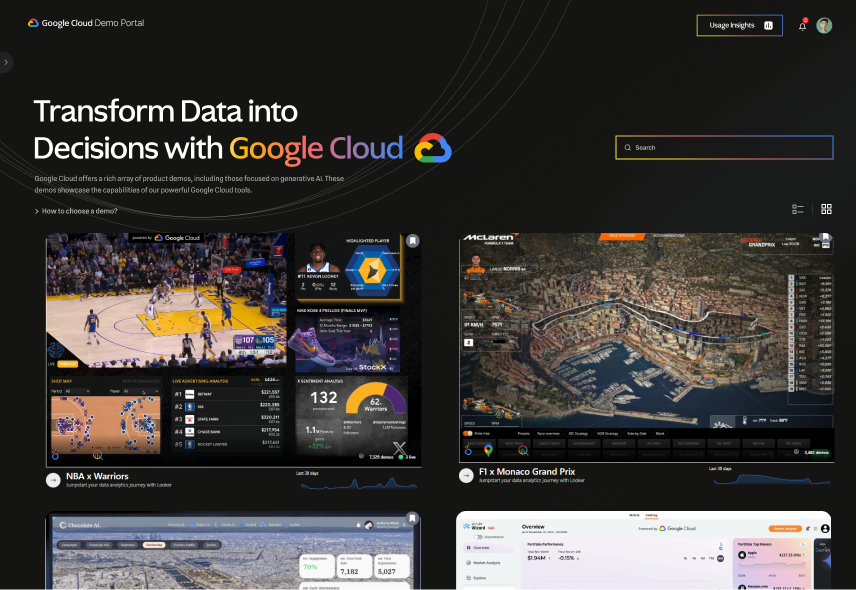Focus the Search input field
The height and width of the screenshot is (590, 856).
coord(724,147)
